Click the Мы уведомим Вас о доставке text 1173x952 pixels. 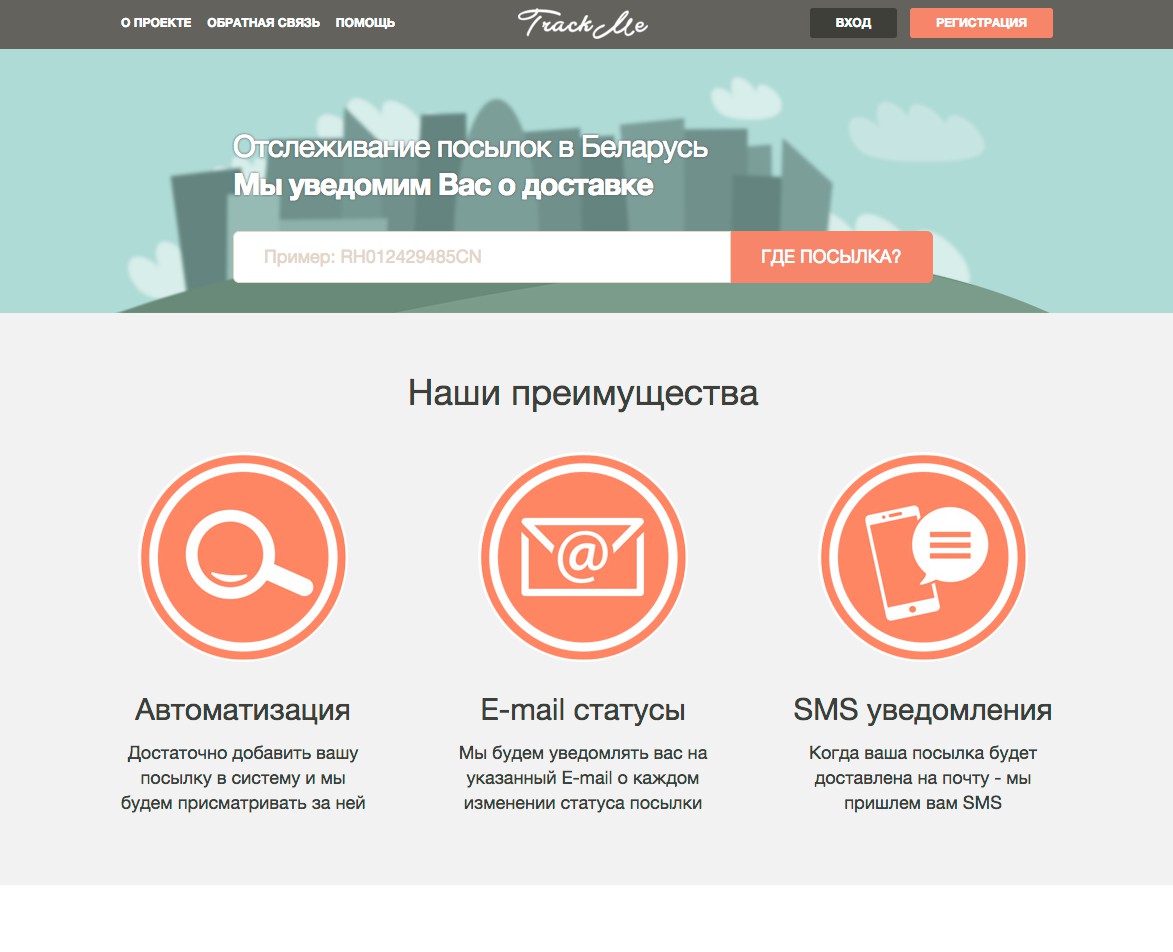pos(444,185)
